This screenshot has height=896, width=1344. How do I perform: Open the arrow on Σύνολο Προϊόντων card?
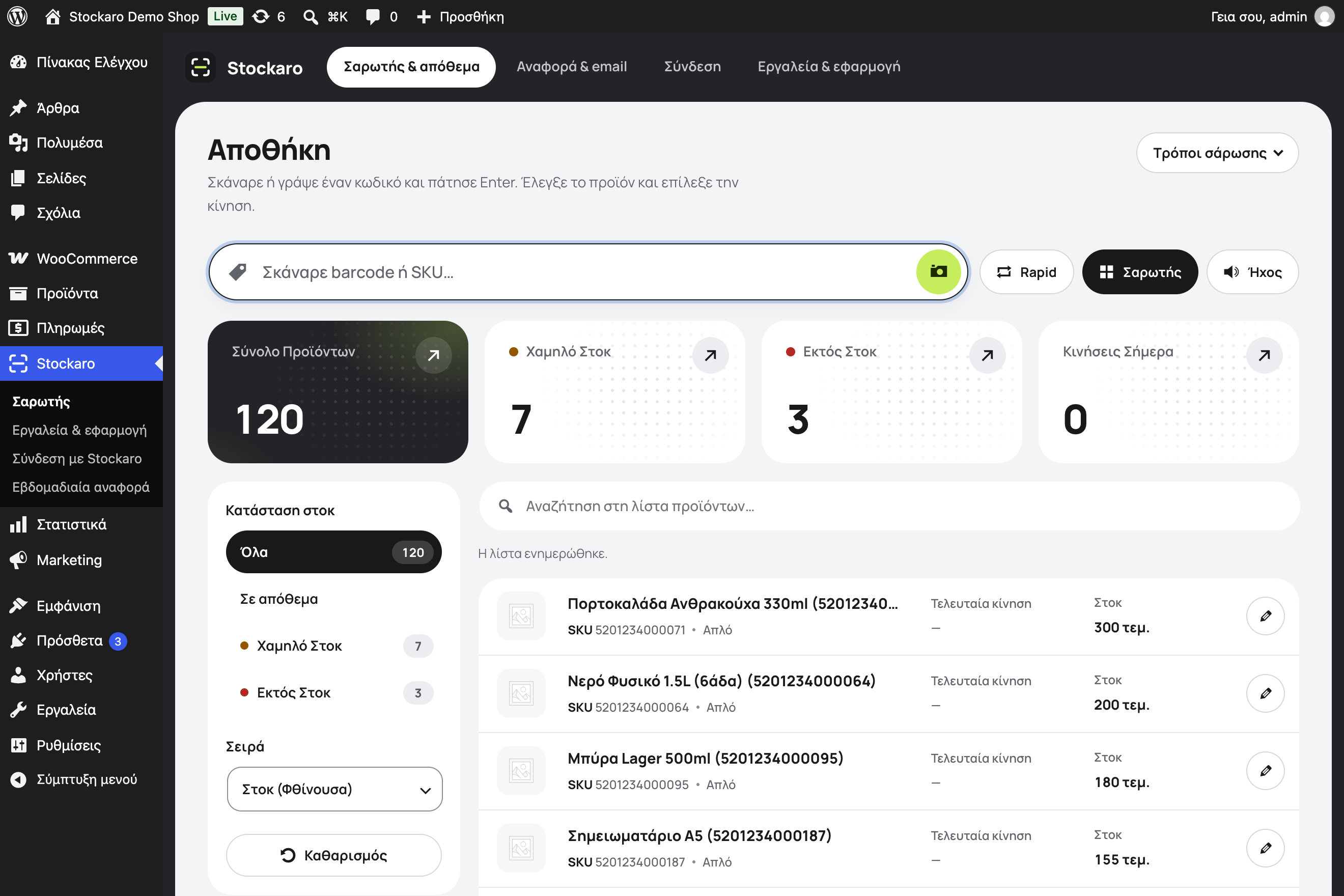click(434, 355)
